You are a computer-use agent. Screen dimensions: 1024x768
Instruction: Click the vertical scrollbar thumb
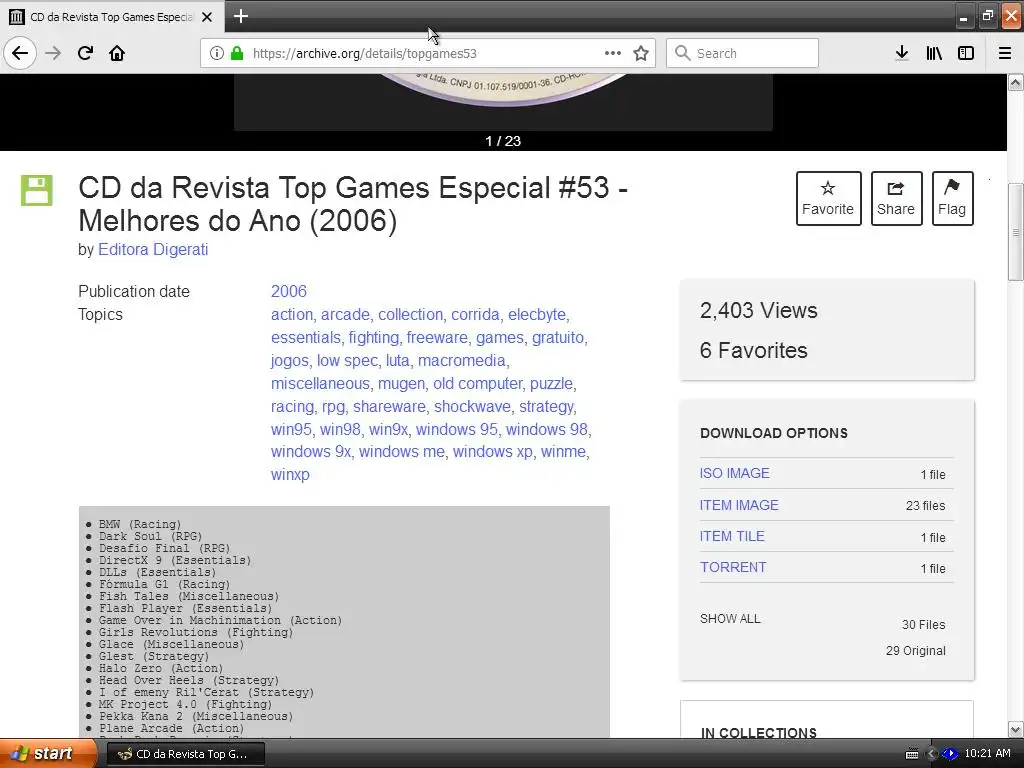1015,232
